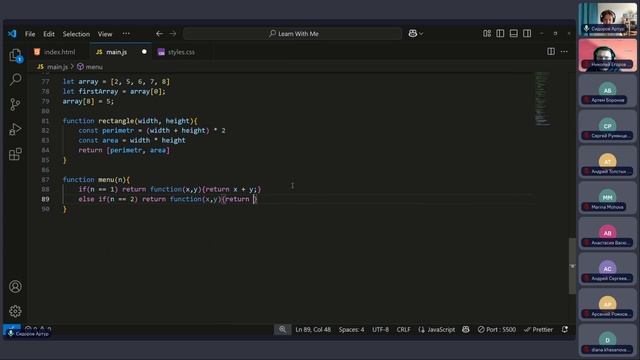
Task: Select the Андрей Толстых participant tile
Action: click(x=607, y=162)
